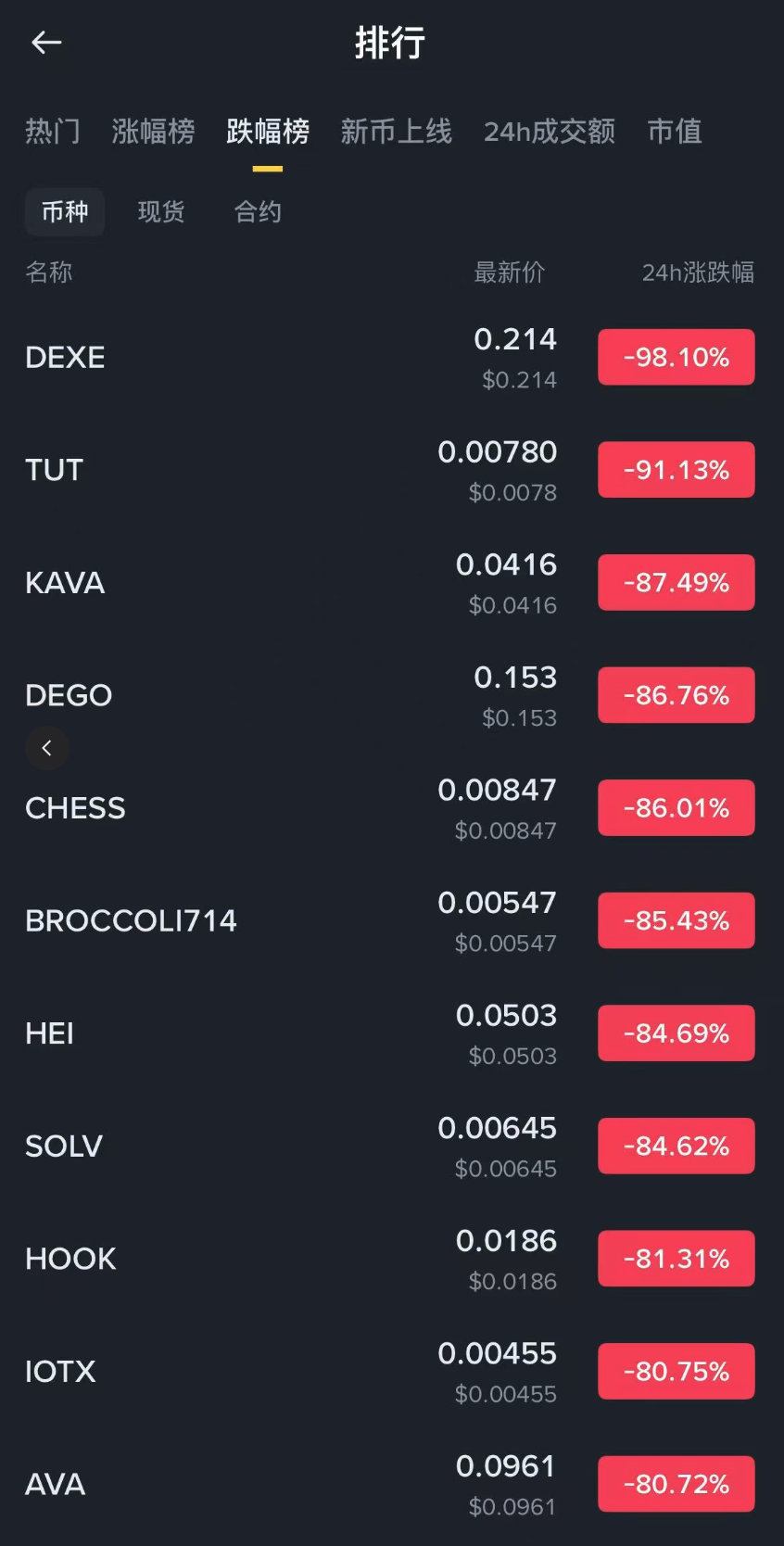Sort by 最新价 column header
Image resolution: width=784 pixels, height=1546 pixels.
click(x=509, y=272)
